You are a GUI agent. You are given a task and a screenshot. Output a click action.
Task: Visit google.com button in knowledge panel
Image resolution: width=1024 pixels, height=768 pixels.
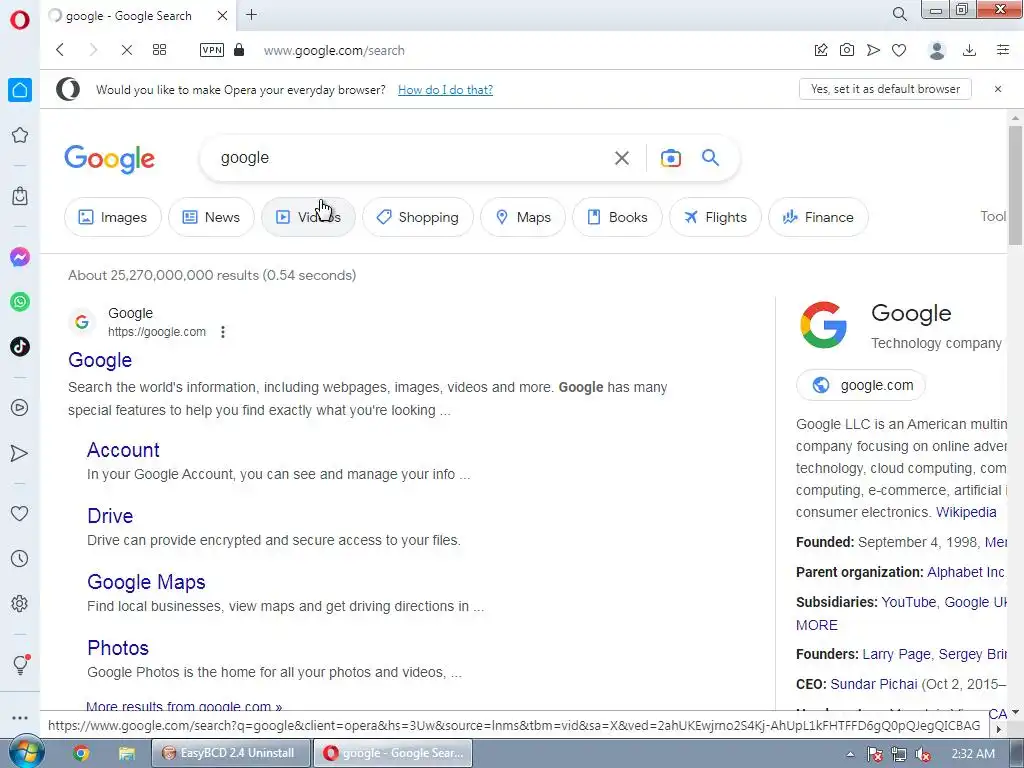[x=861, y=385]
